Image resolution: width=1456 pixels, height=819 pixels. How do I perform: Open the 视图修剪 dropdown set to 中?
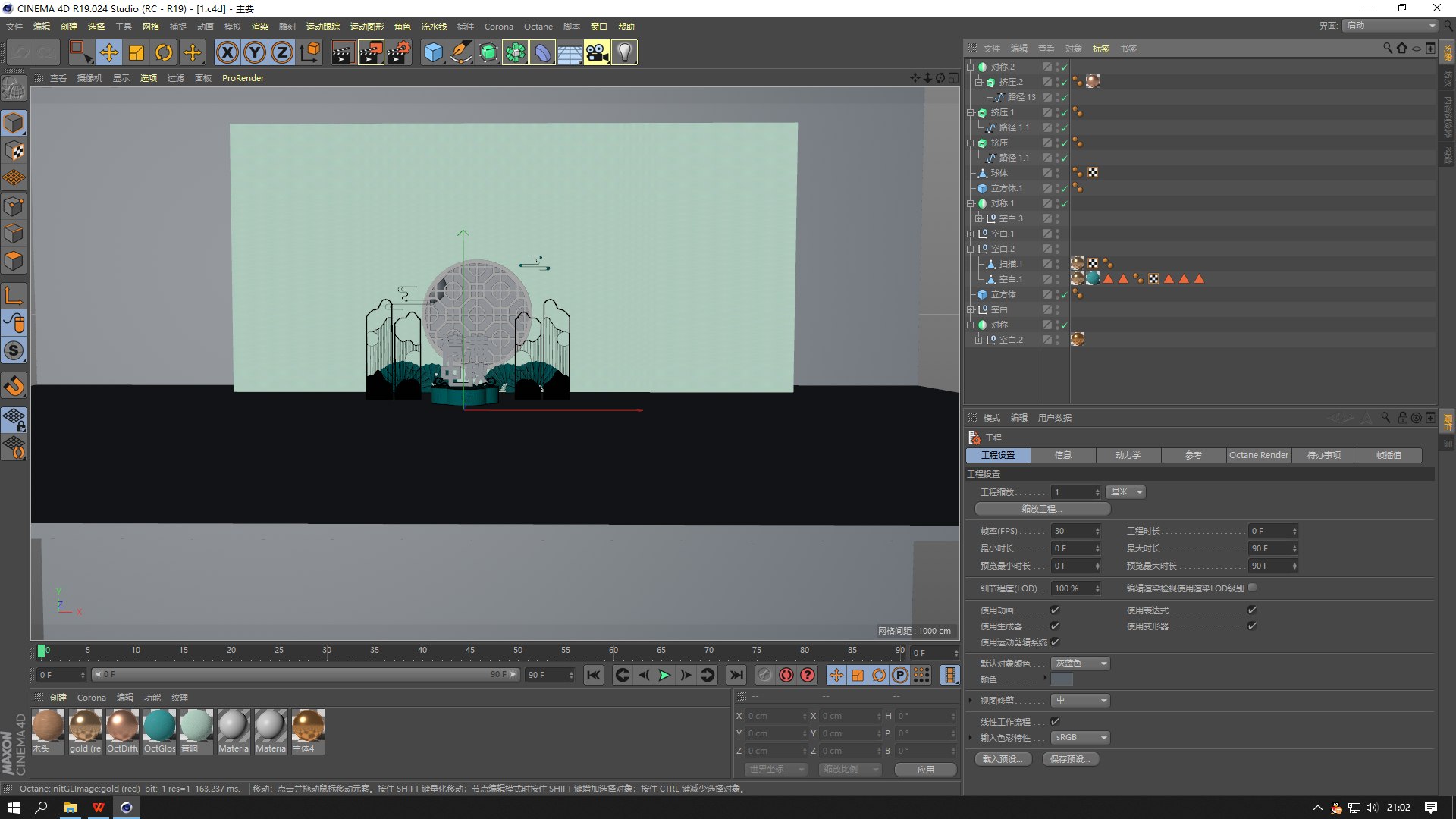1080,700
